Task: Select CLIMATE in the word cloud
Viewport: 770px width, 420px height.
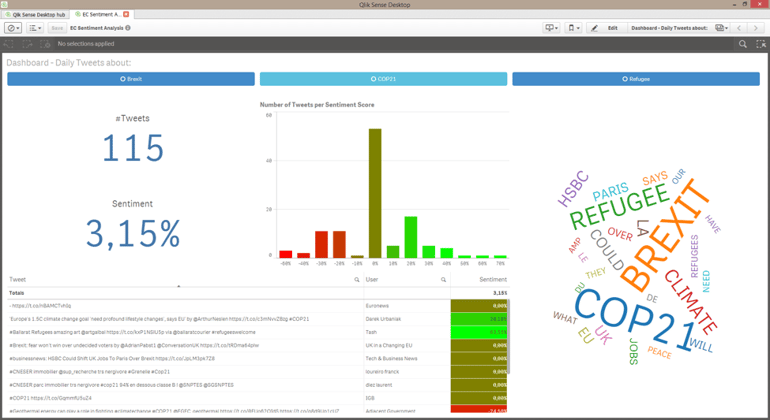Action: 690,301
